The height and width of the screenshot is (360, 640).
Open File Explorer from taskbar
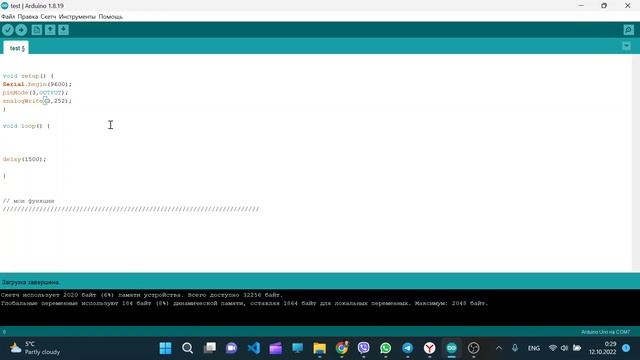[320, 348]
